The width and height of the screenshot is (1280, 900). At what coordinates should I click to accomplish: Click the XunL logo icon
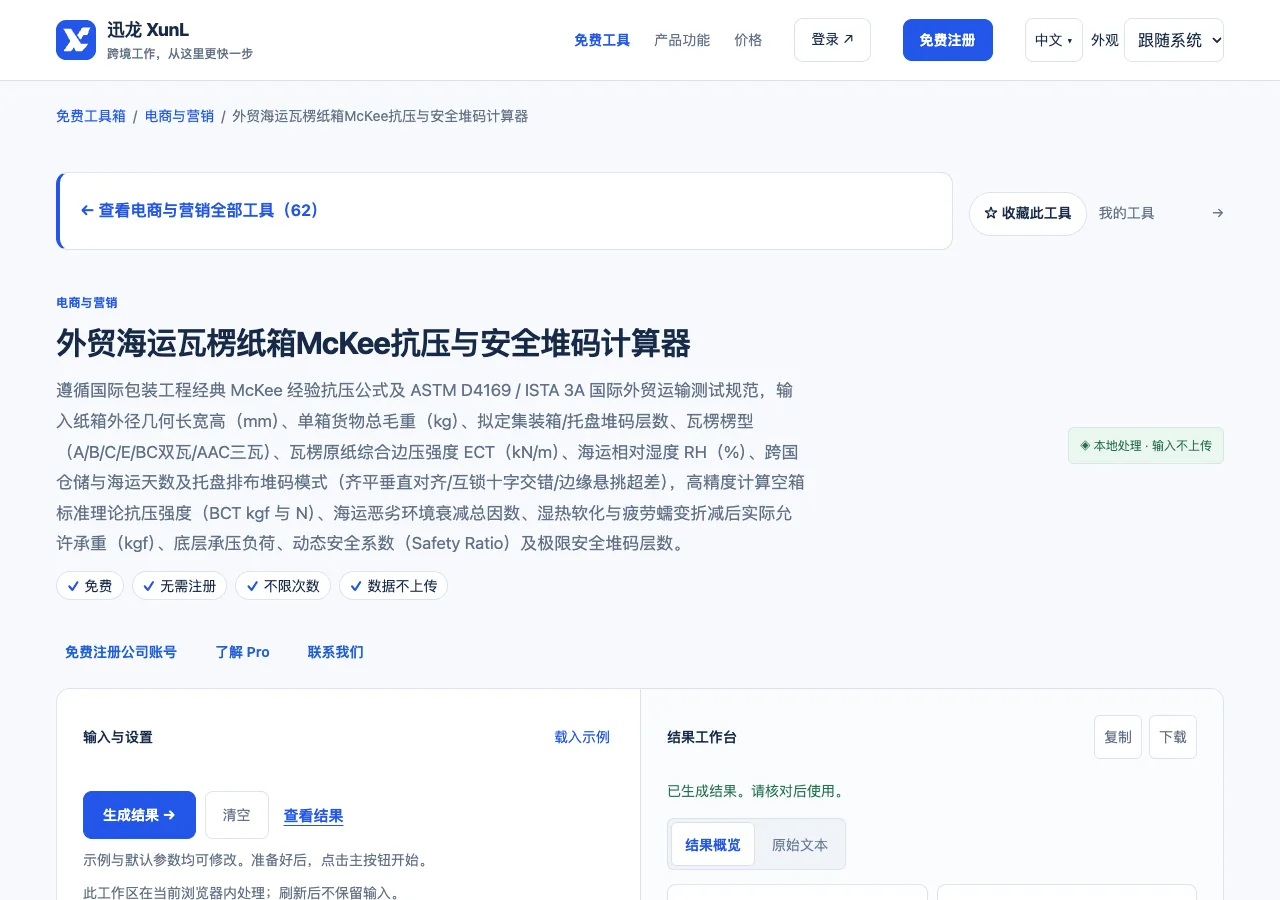pyautogui.click(x=76, y=40)
